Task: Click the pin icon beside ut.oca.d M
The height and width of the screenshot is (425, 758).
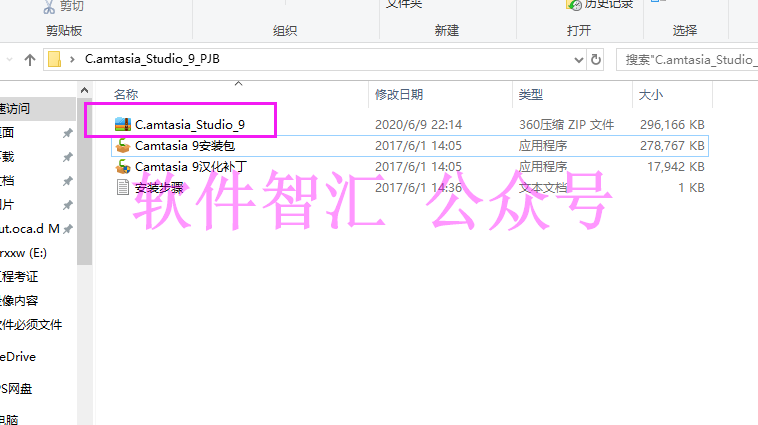Action: [68, 229]
